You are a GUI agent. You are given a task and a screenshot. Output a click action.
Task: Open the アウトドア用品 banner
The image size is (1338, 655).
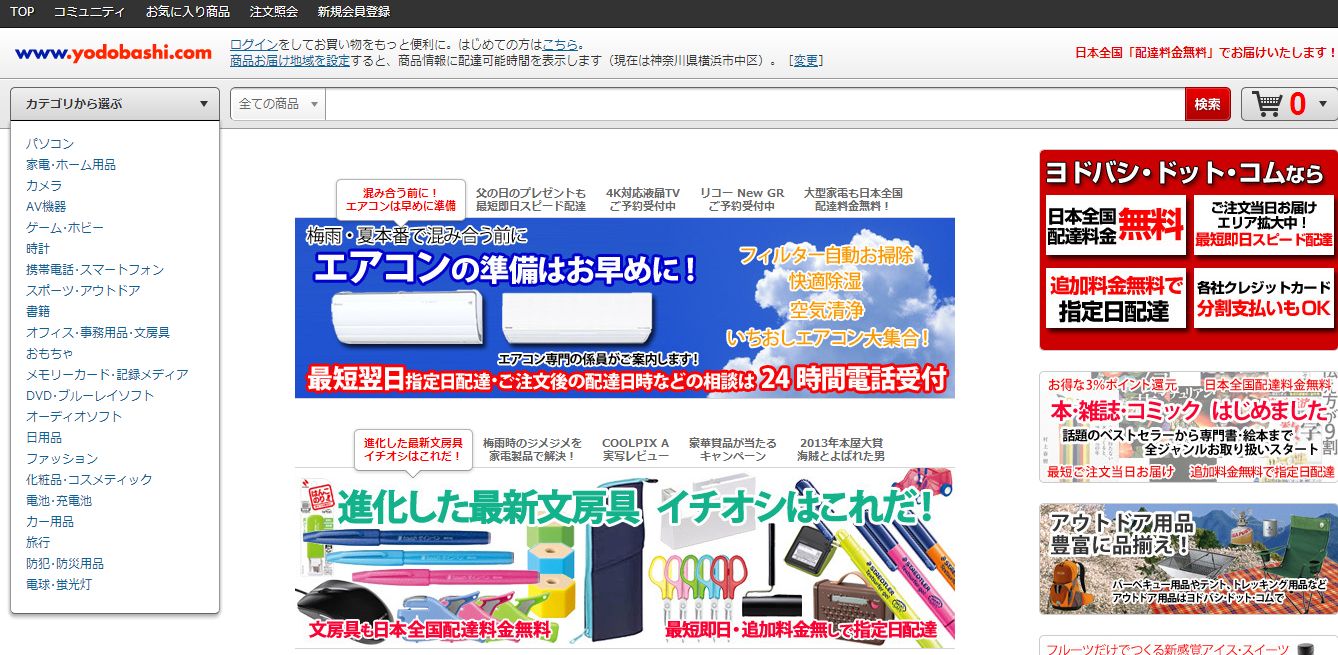point(1188,559)
